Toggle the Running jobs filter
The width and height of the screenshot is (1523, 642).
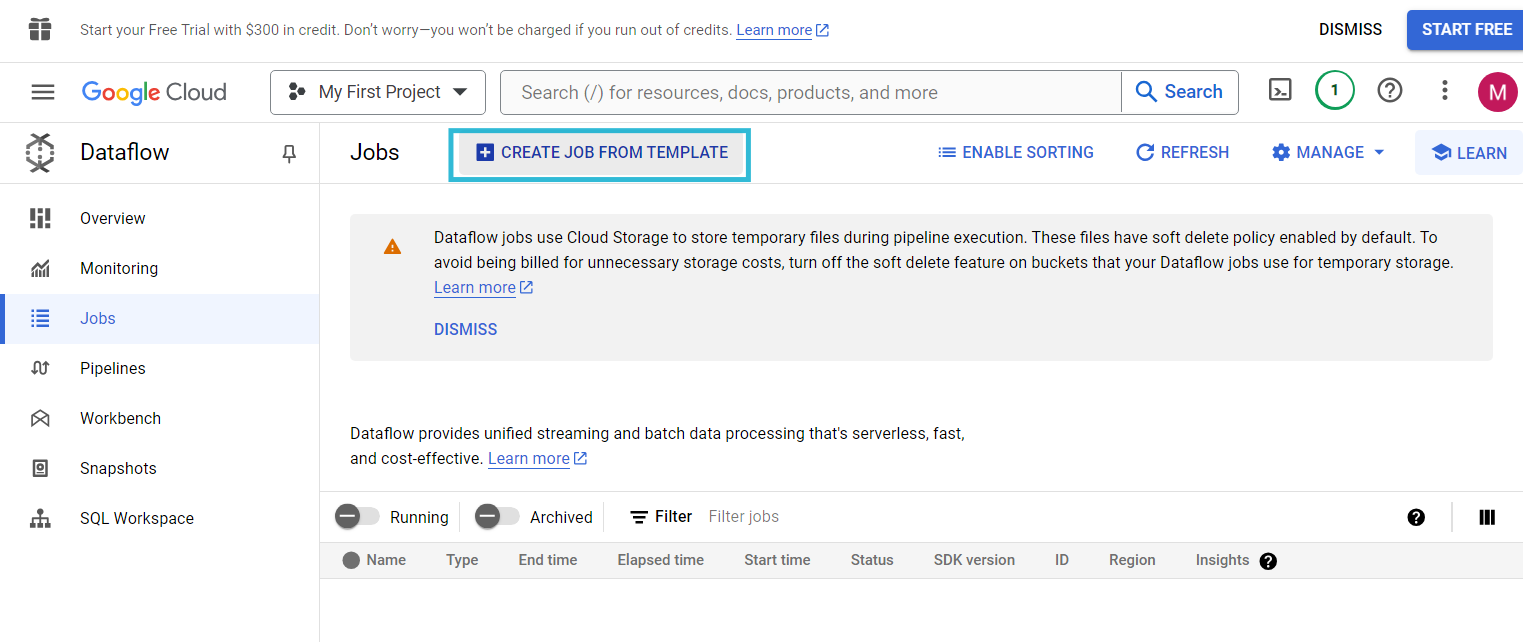(356, 516)
